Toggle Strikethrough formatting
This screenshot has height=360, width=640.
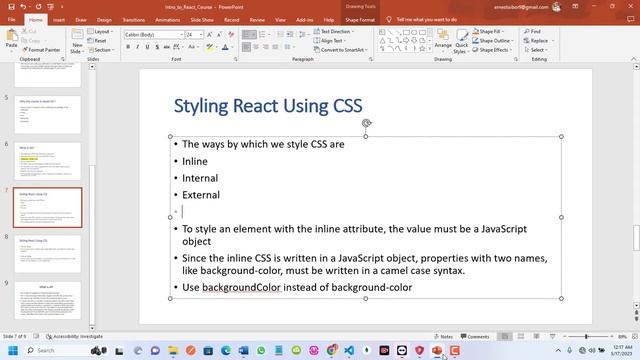[x=167, y=47]
